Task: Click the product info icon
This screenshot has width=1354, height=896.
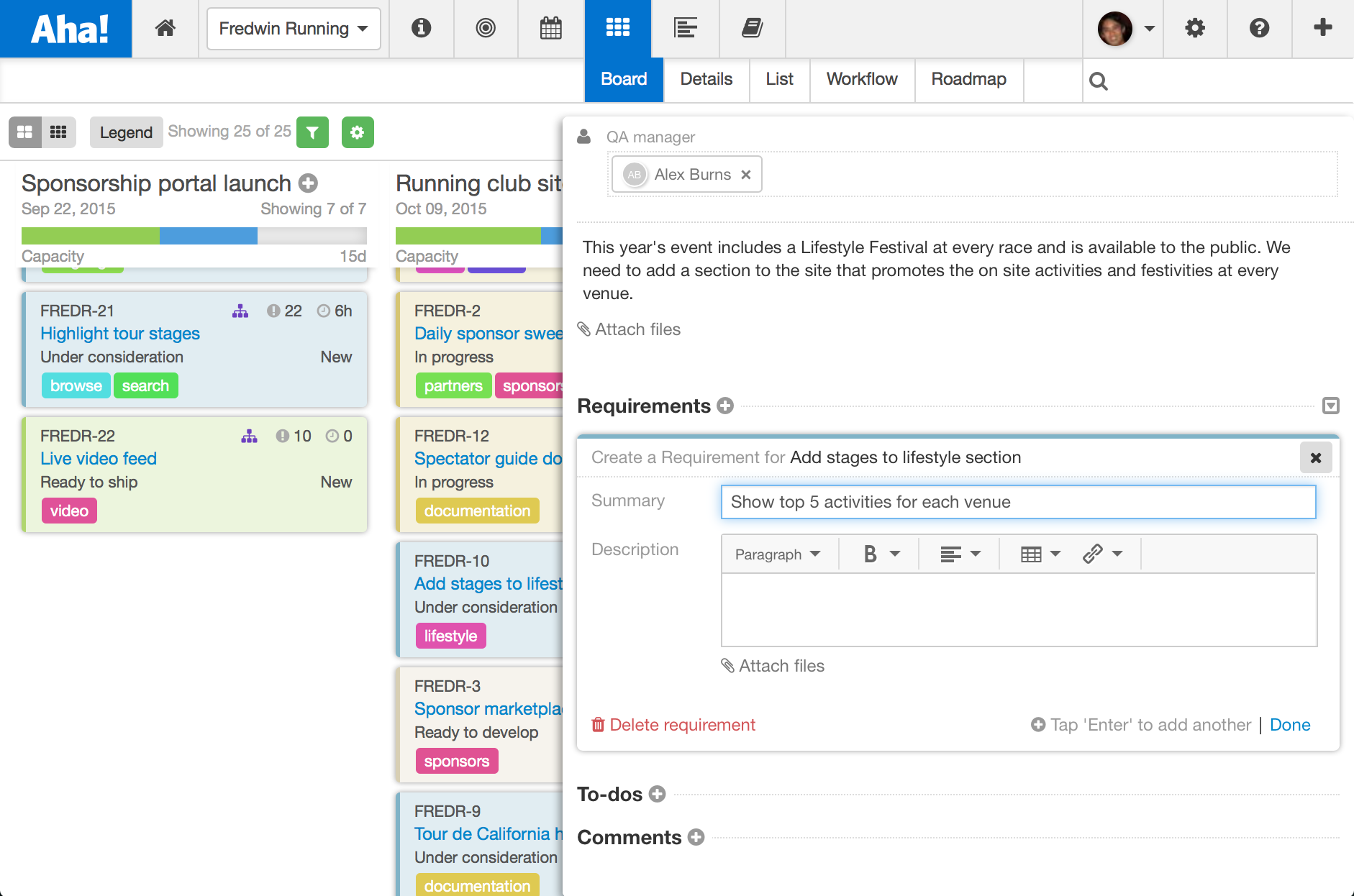Action: pyautogui.click(x=421, y=29)
